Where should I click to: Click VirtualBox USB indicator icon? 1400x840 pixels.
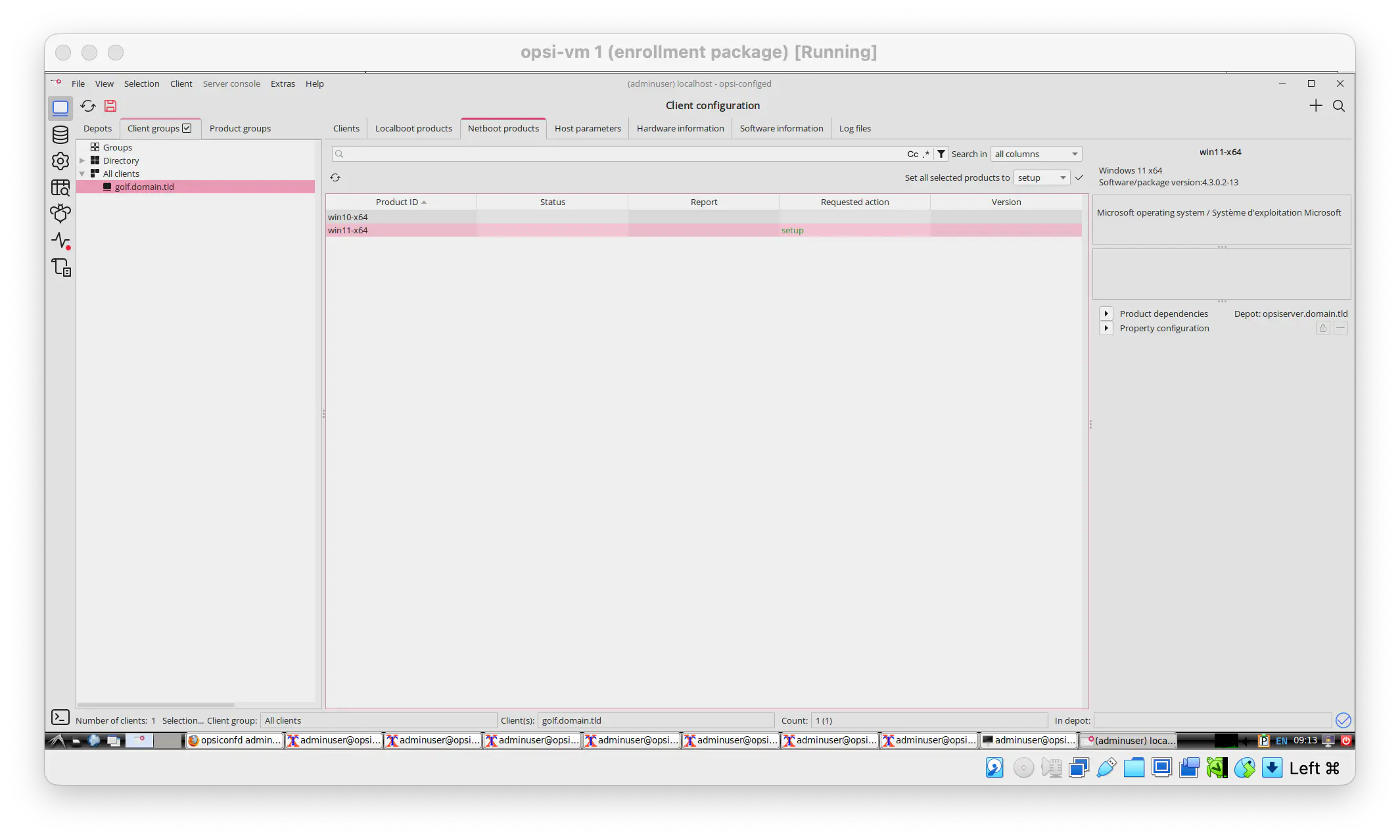click(1106, 768)
